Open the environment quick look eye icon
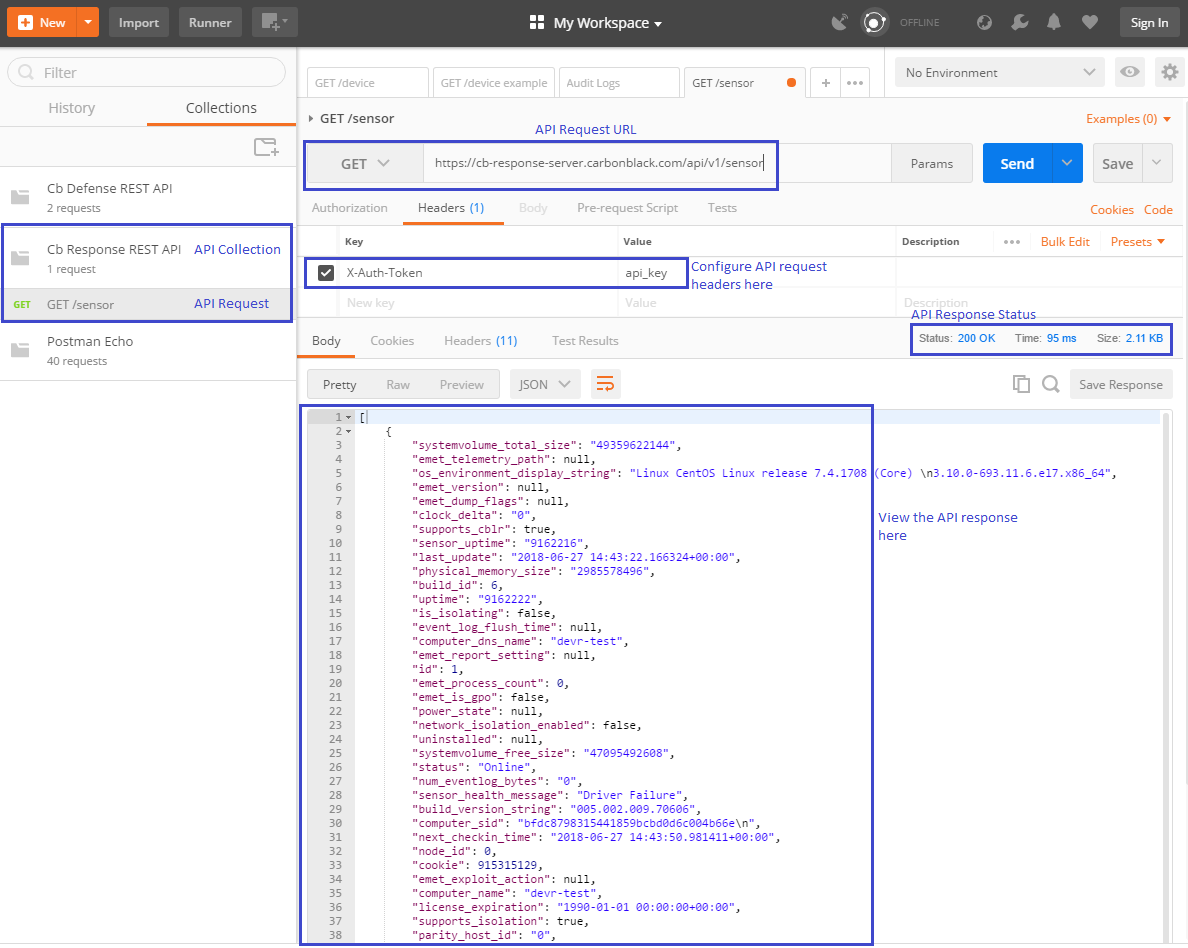Viewport: 1188px width, 948px height. (1130, 72)
